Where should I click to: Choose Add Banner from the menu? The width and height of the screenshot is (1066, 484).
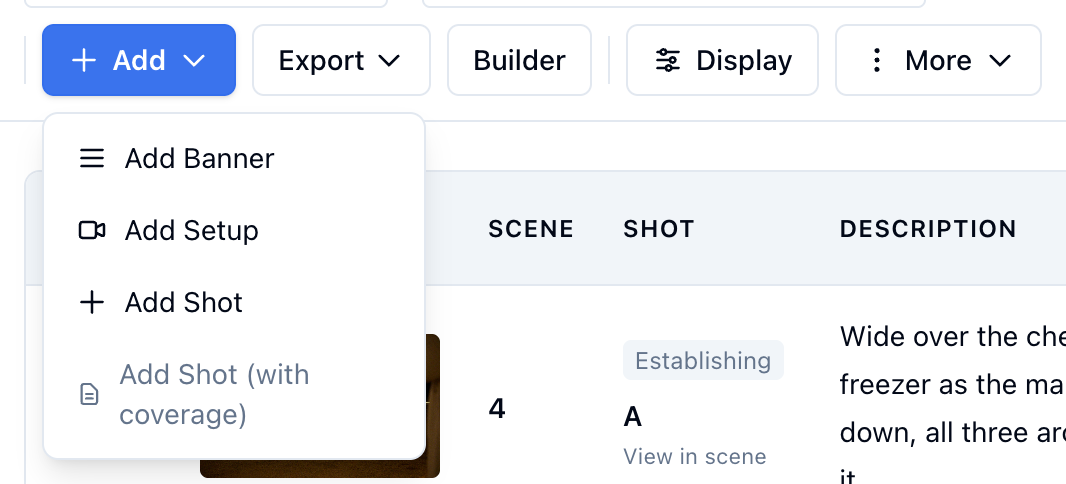click(235, 158)
